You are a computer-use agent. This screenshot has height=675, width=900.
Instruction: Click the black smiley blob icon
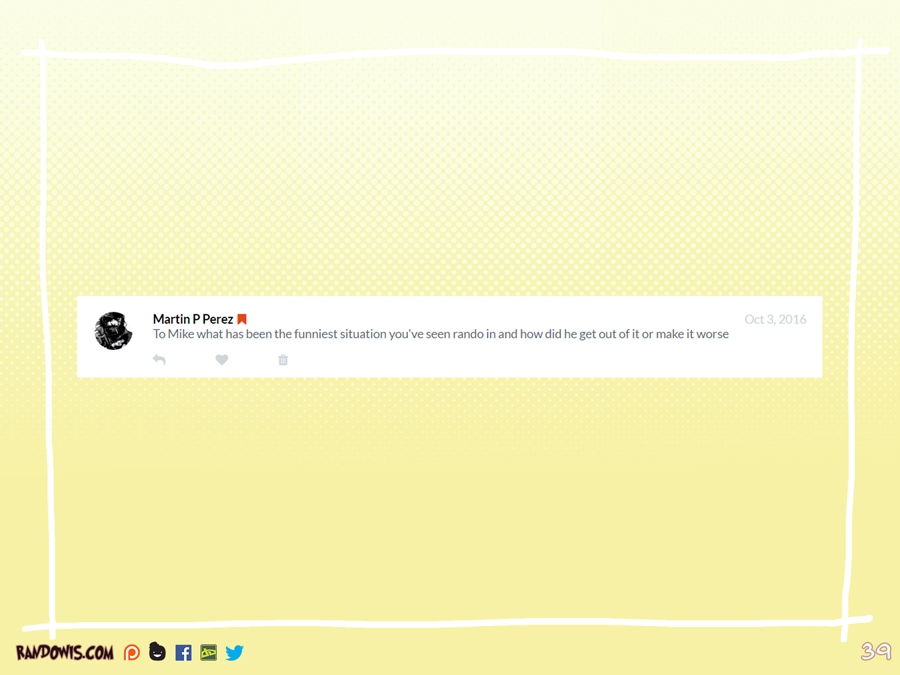tap(157, 652)
